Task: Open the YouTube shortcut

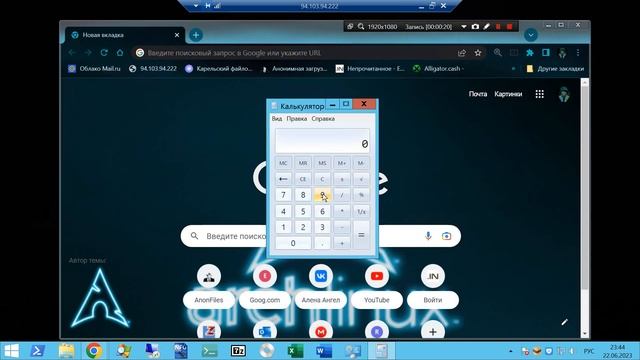Action: (377, 286)
